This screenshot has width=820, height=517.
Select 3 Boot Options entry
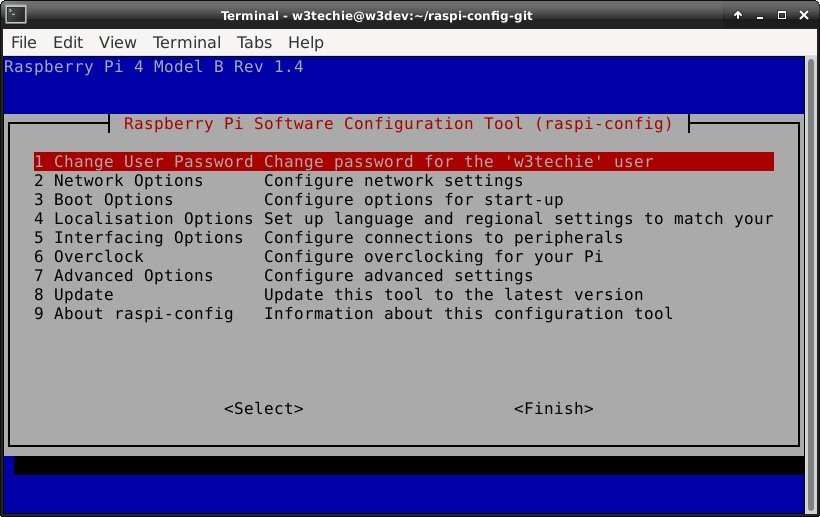(x=404, y=200)
